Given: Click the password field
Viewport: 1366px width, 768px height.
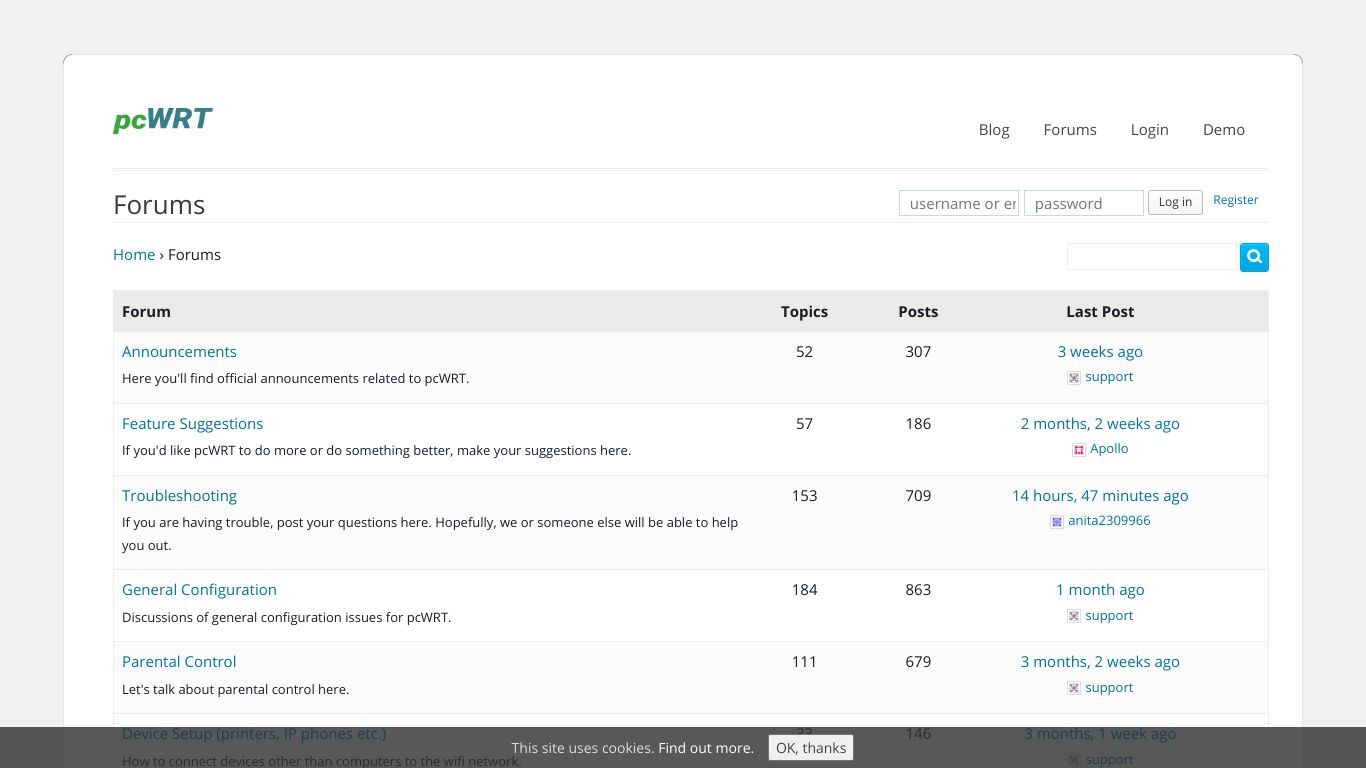Looking at the screenshot, I should pyautogui.click(x=1084, y=203).
